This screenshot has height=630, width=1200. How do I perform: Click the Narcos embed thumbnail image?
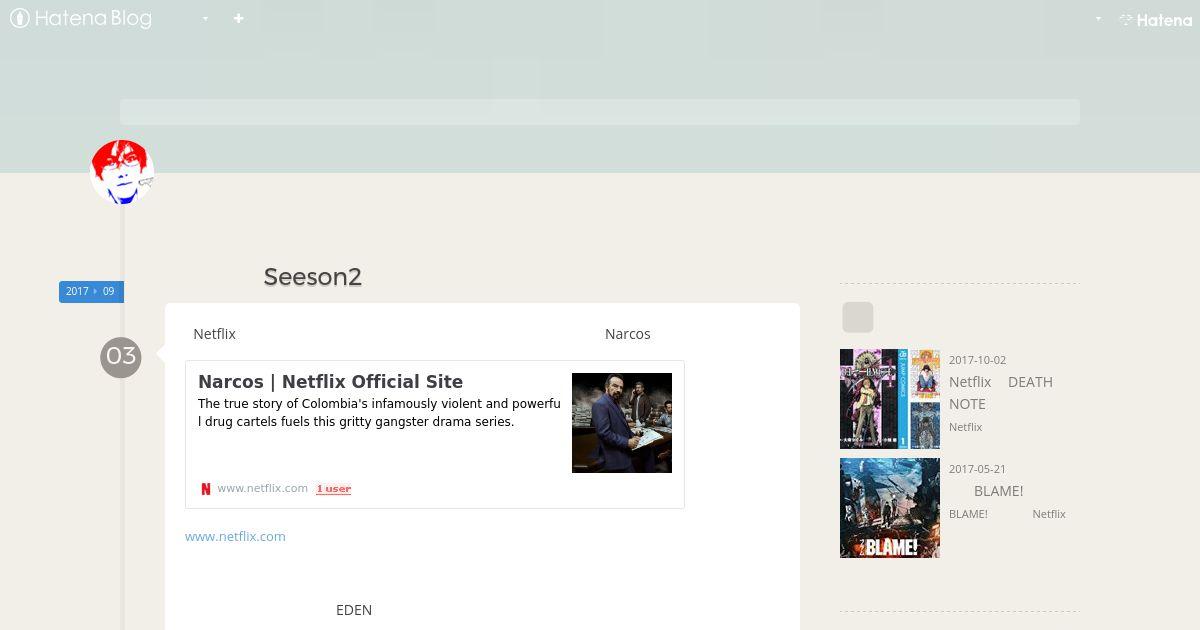(x=622, y=423)
